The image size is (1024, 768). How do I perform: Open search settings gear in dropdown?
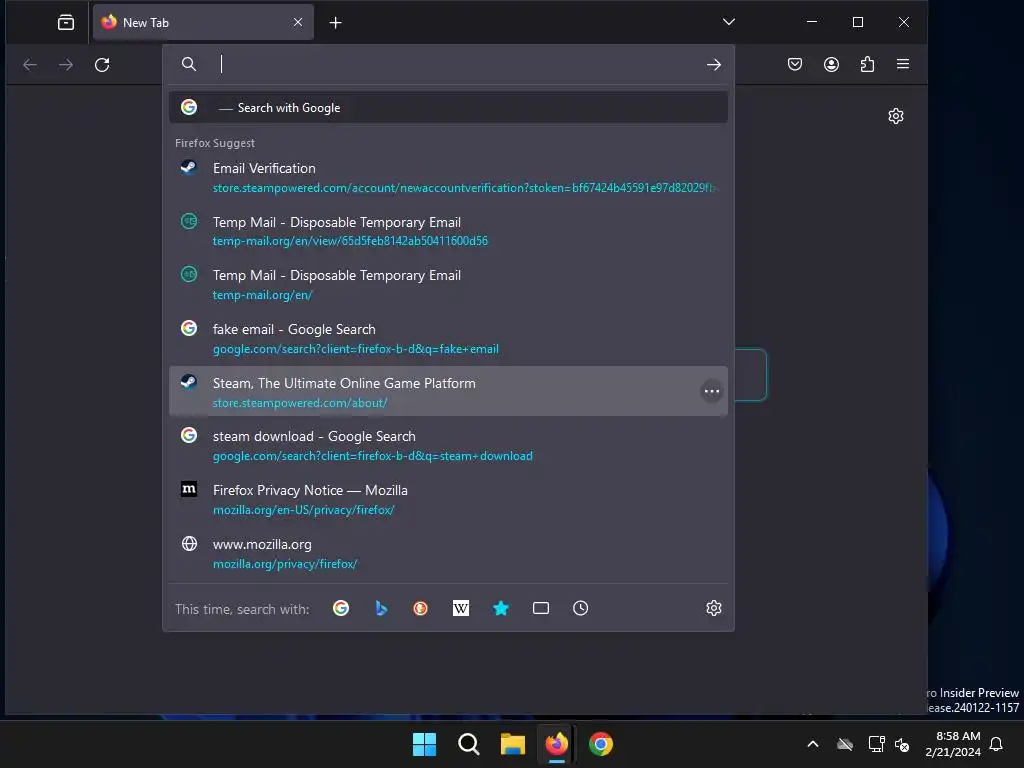pyautogui.click(x=714, y=609)
